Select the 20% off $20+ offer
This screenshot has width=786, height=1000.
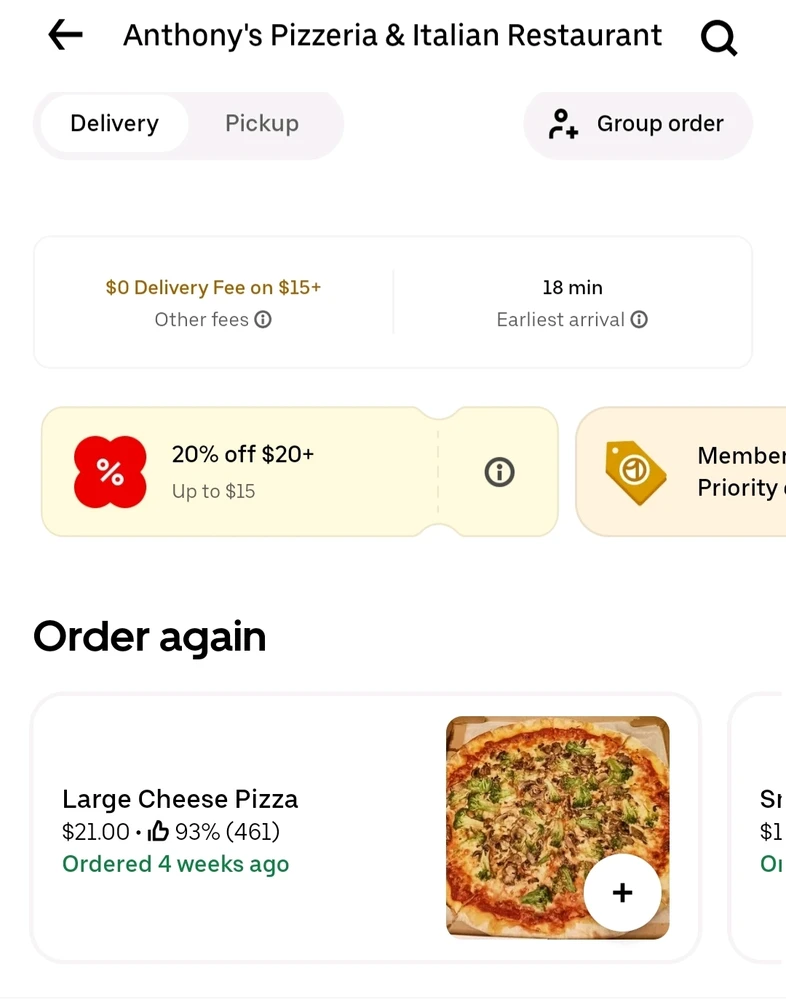click(243, 455)
